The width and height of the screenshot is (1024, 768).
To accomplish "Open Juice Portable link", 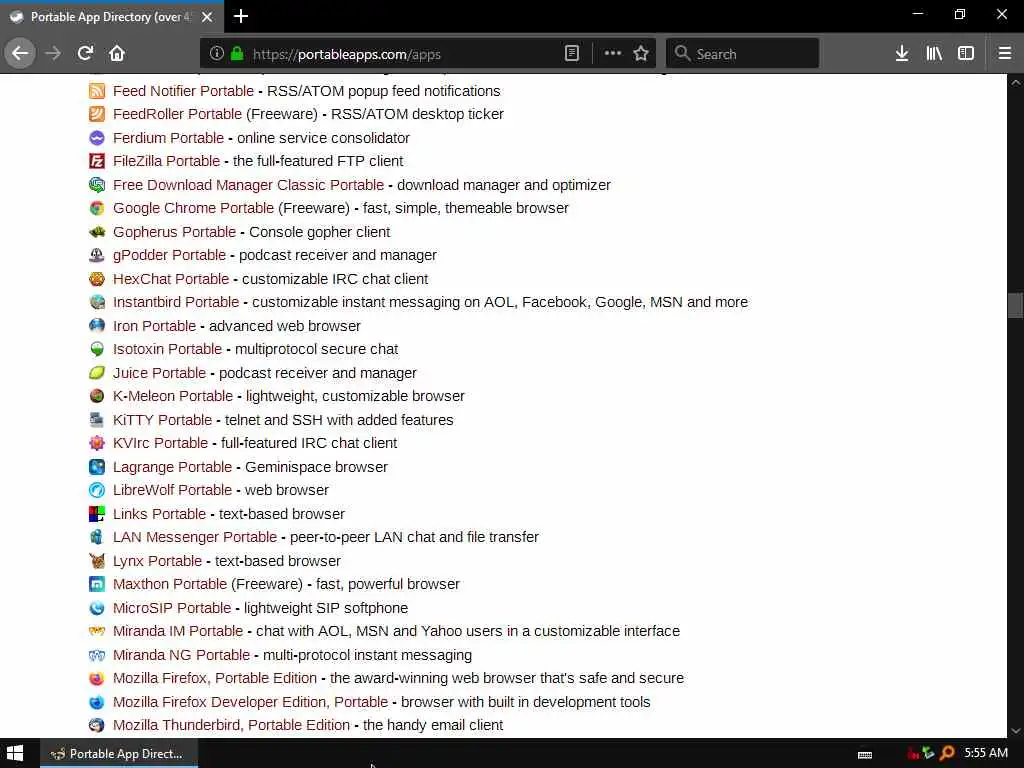I will [x=159, y=373].
